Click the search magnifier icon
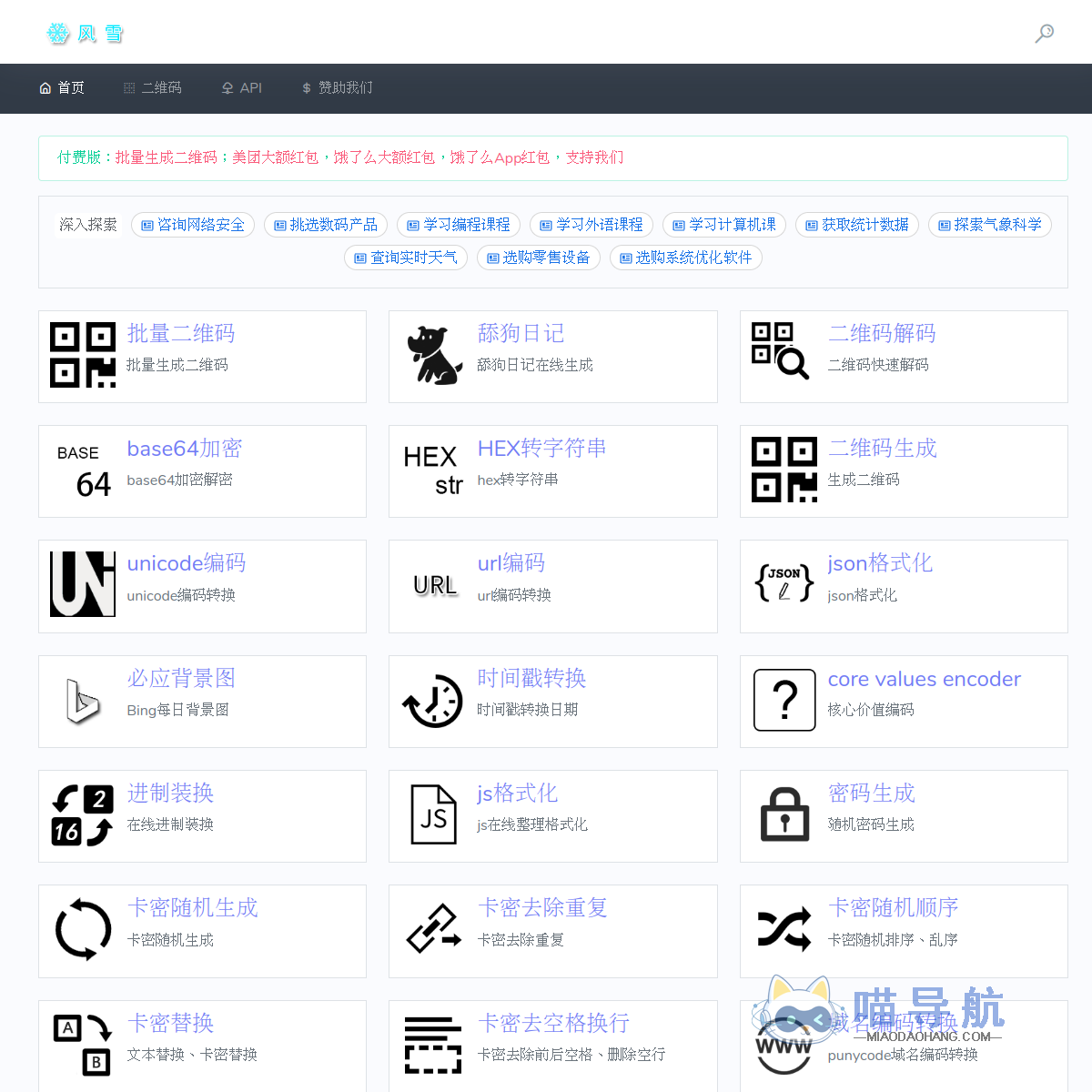 [x=1045, y=34]
